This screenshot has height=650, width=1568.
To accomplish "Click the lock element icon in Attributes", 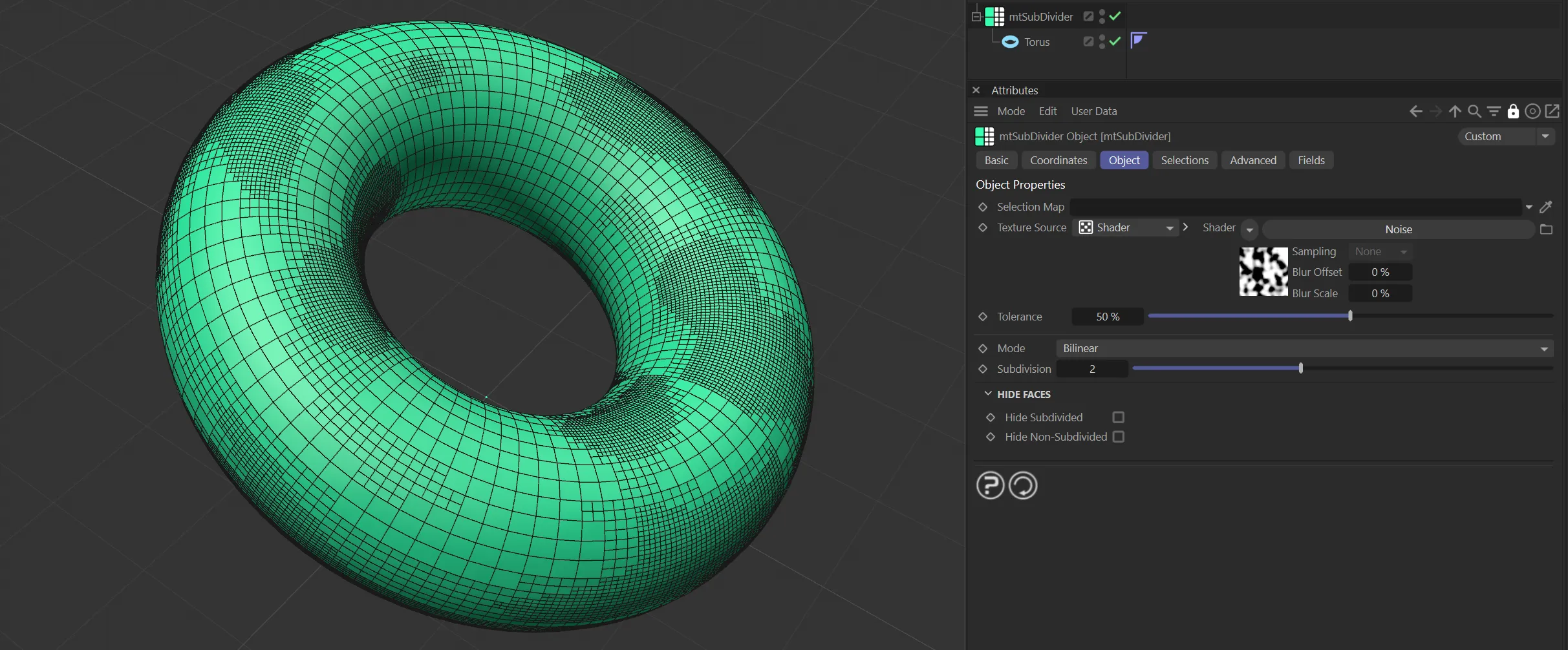I will pos(1513,111).
